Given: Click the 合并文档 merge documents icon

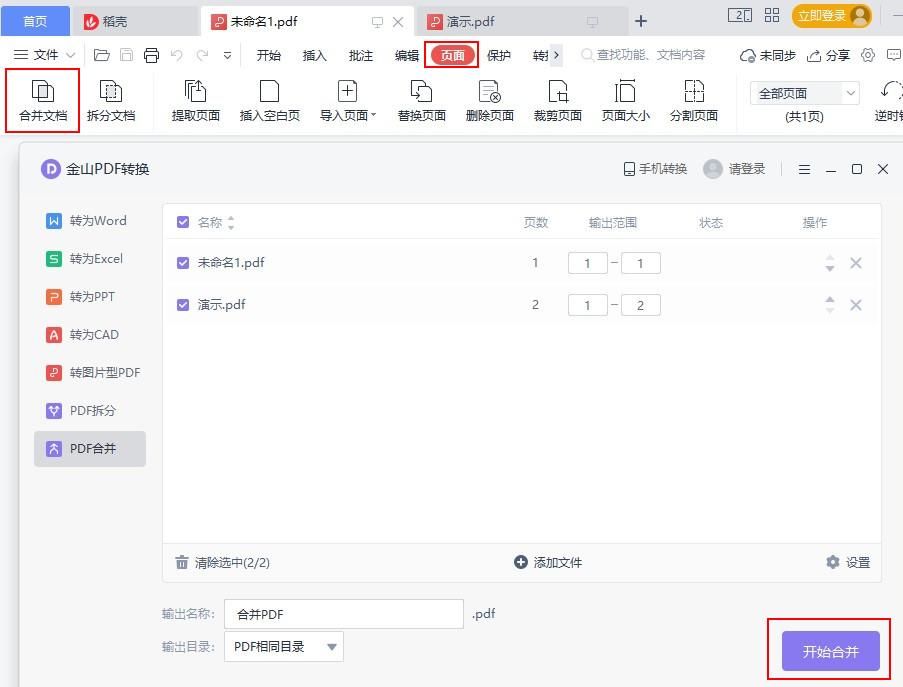Looking at the screenshot, I should click(x=42, y=92).
